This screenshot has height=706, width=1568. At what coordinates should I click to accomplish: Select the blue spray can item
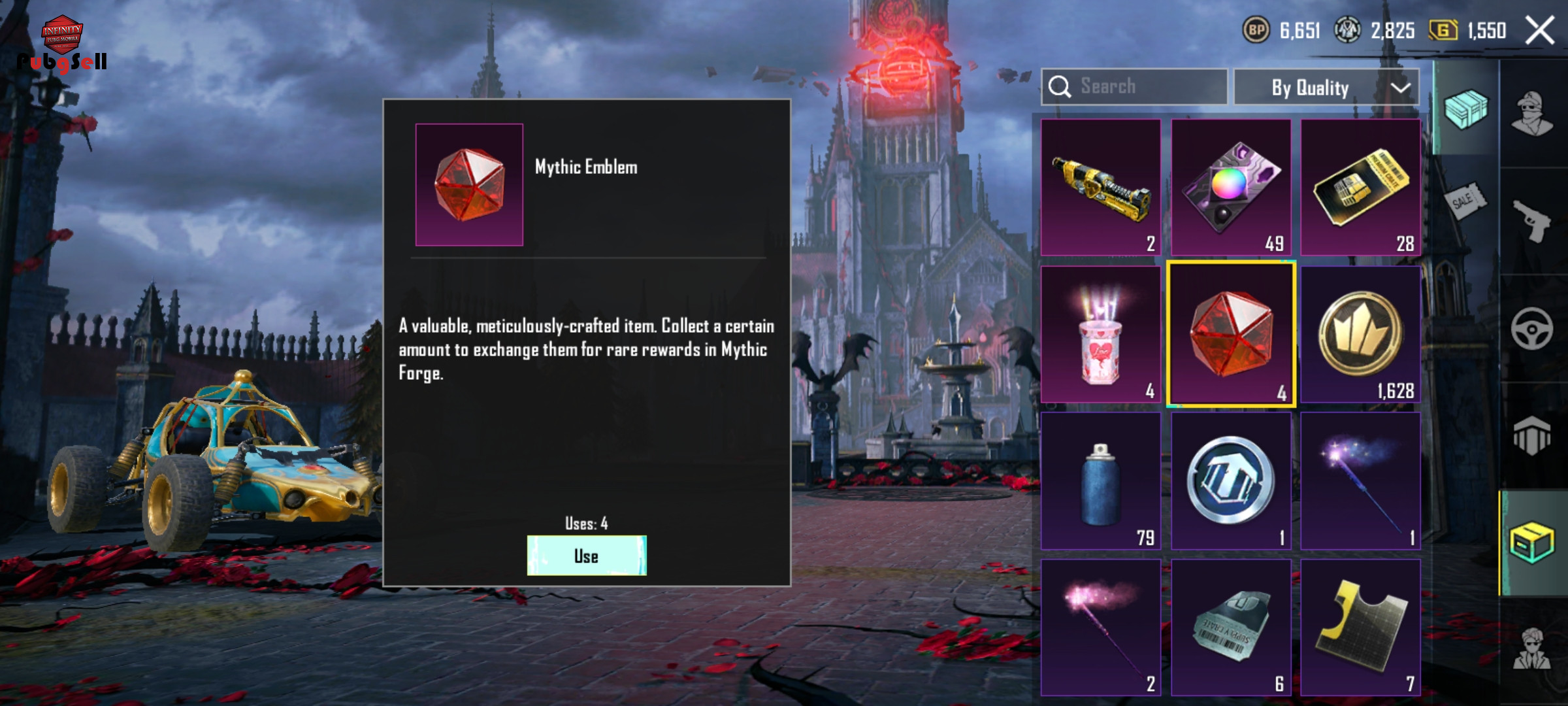[1101, 480]
